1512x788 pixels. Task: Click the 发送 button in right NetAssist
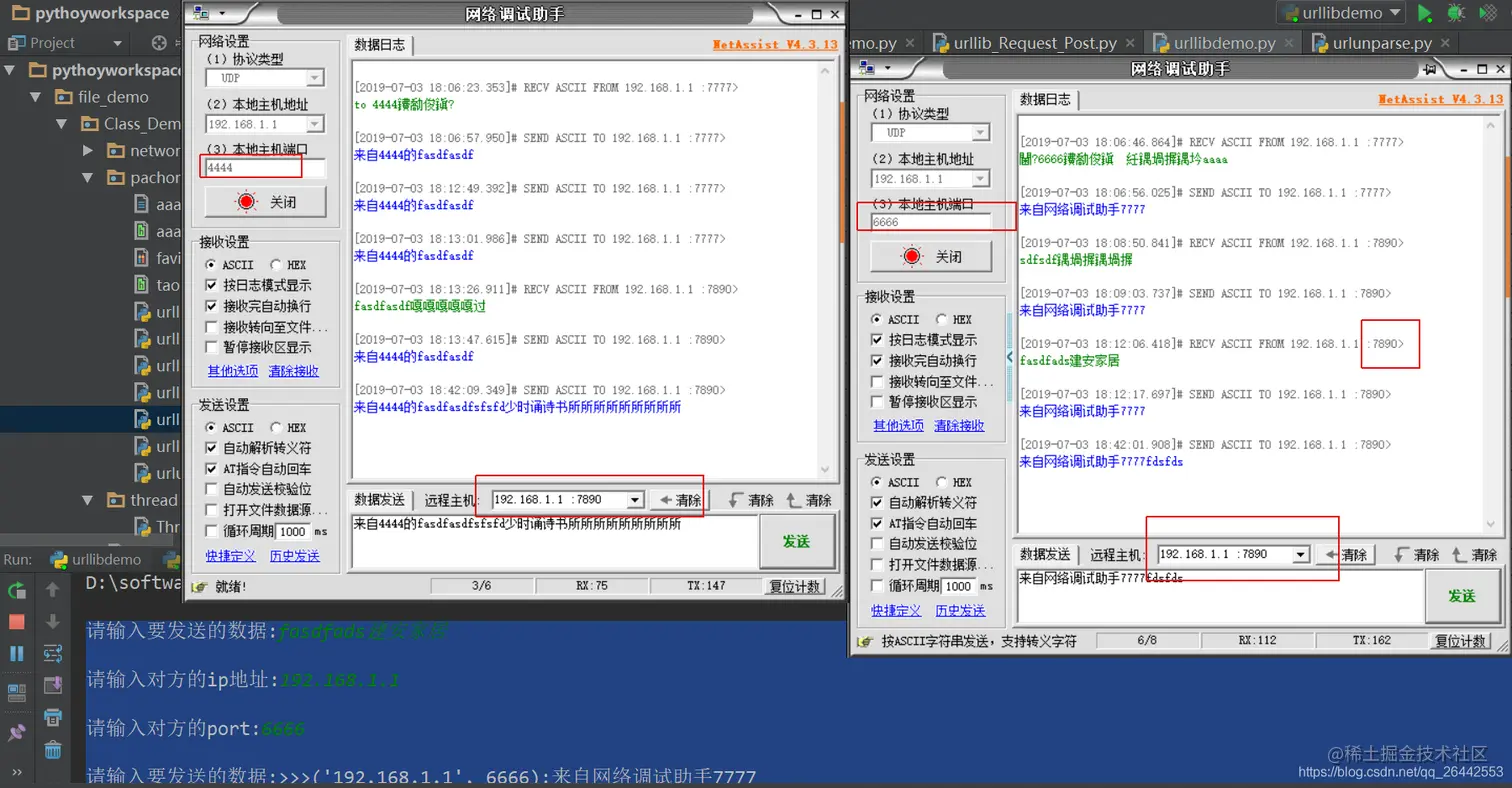1461,596
